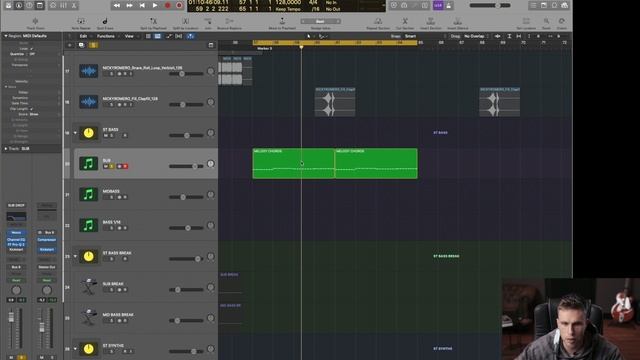Open the Toolbar view button in the control bar
Viewport: 640px width, 360px height.
point(40,5)
